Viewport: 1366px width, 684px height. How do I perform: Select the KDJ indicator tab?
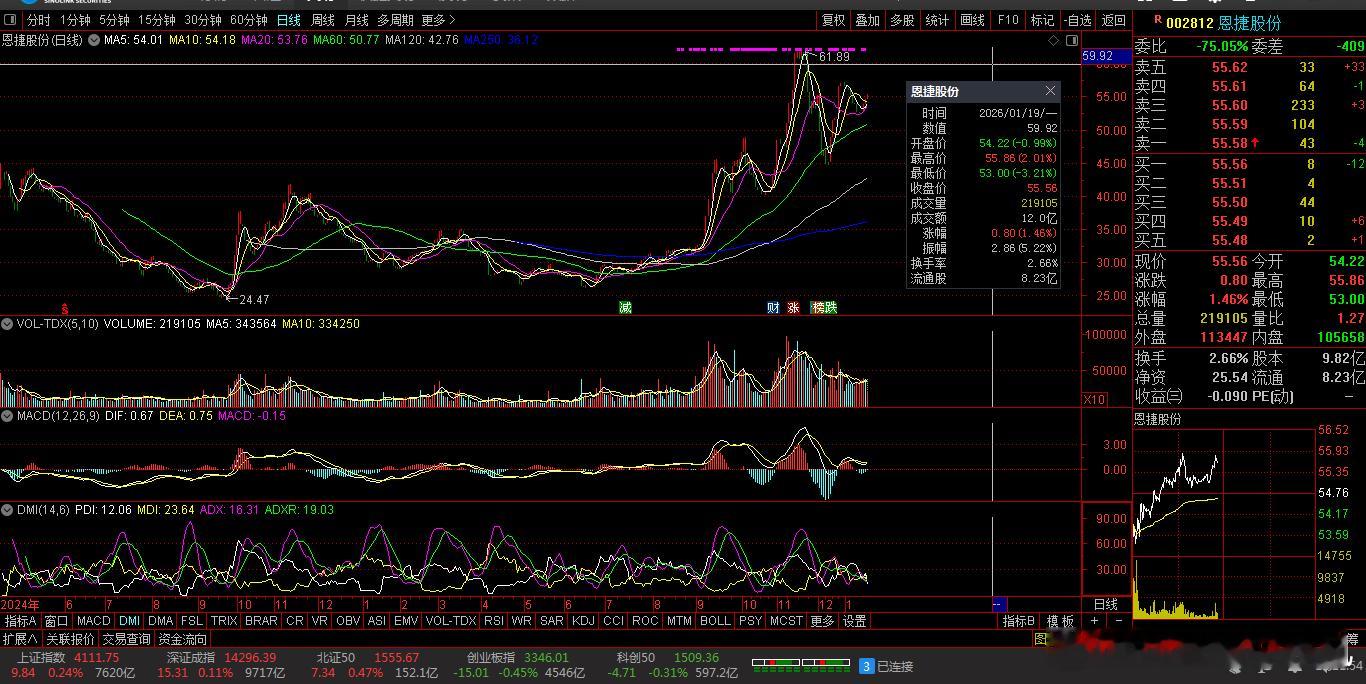[583, 621]
